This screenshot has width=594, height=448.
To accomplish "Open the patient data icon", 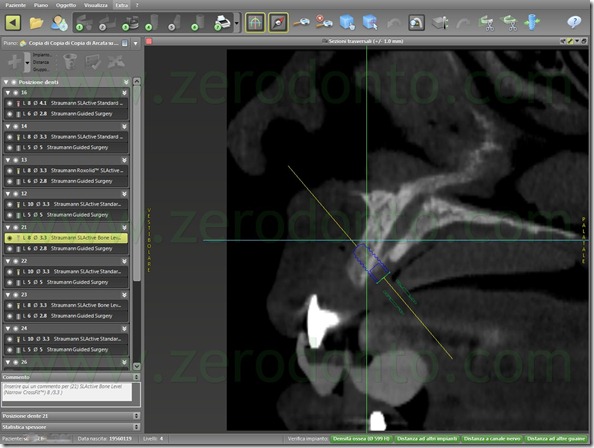I will tap(59, 23).
